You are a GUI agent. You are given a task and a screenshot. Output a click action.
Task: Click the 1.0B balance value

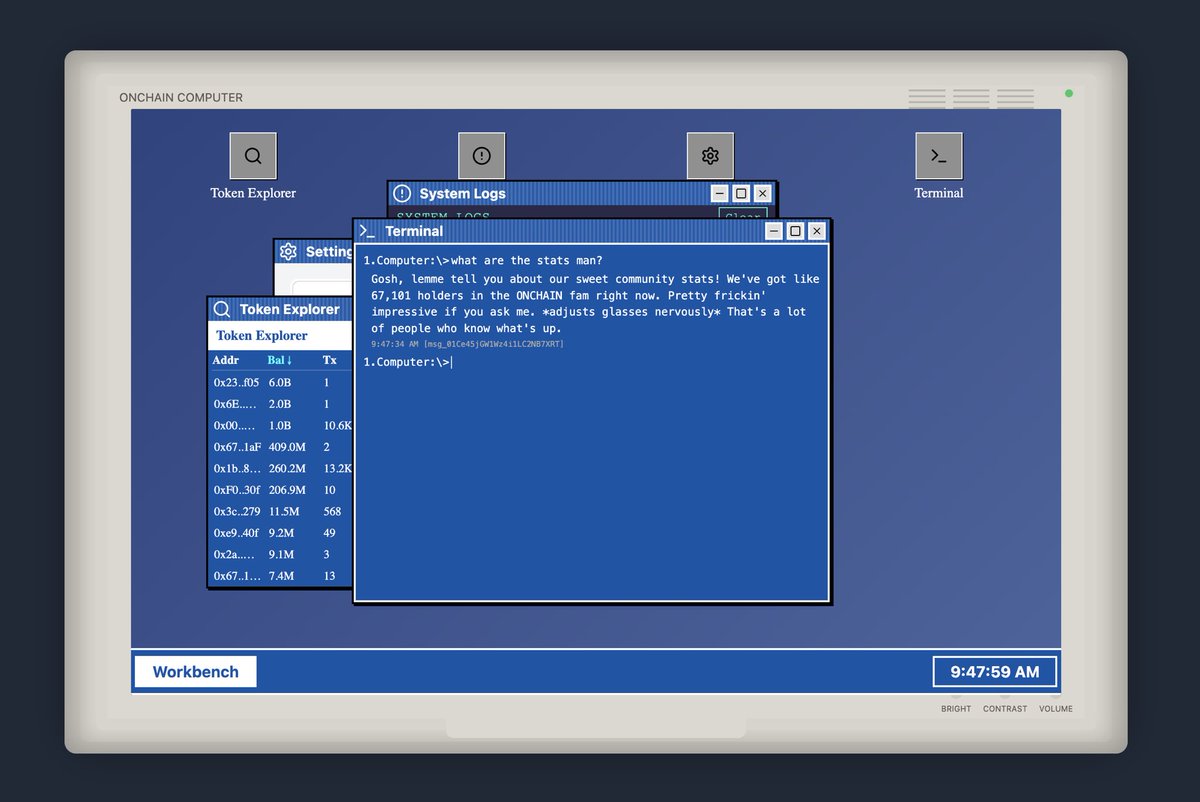pyautogui.click(x=279, y=426)
